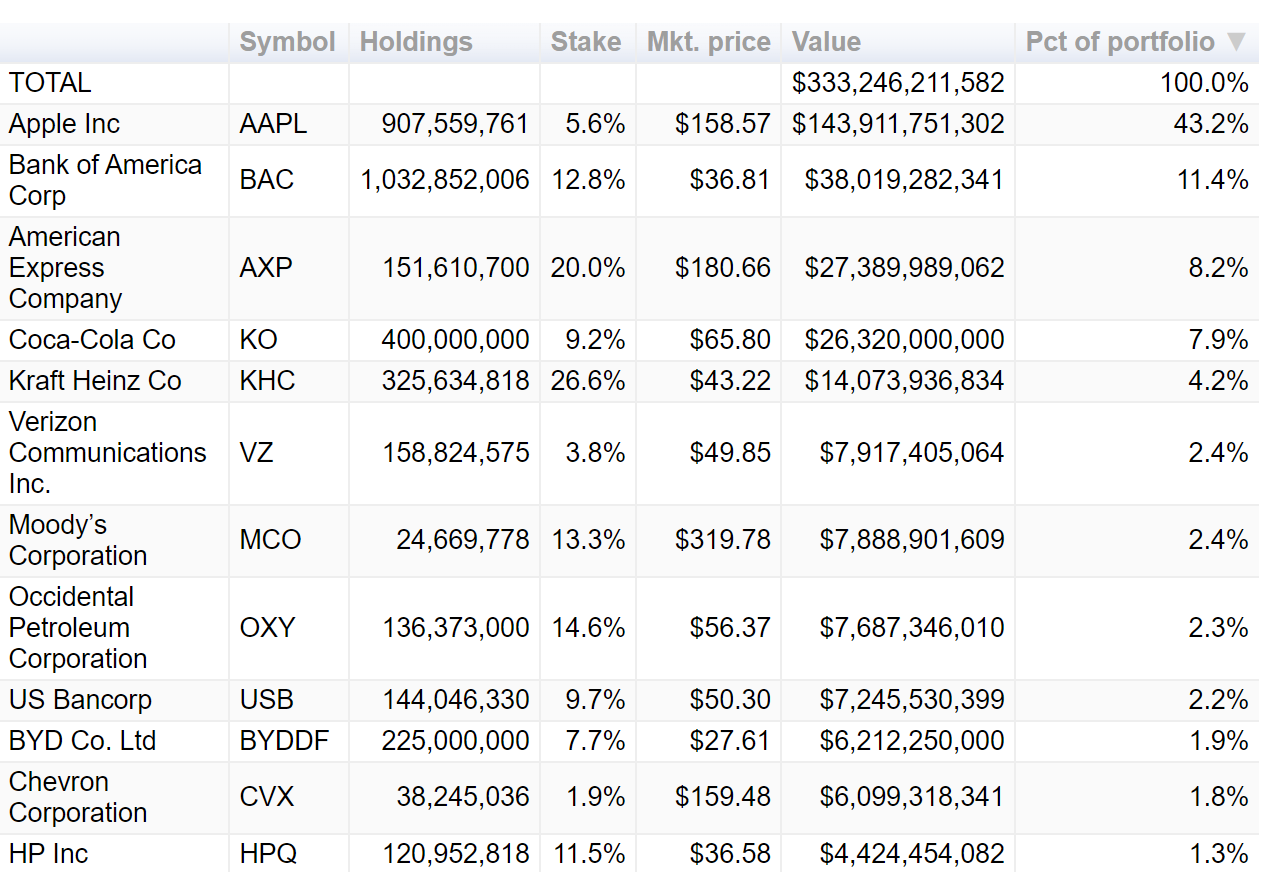Sort table by Holdings column header

click(416, 42)
